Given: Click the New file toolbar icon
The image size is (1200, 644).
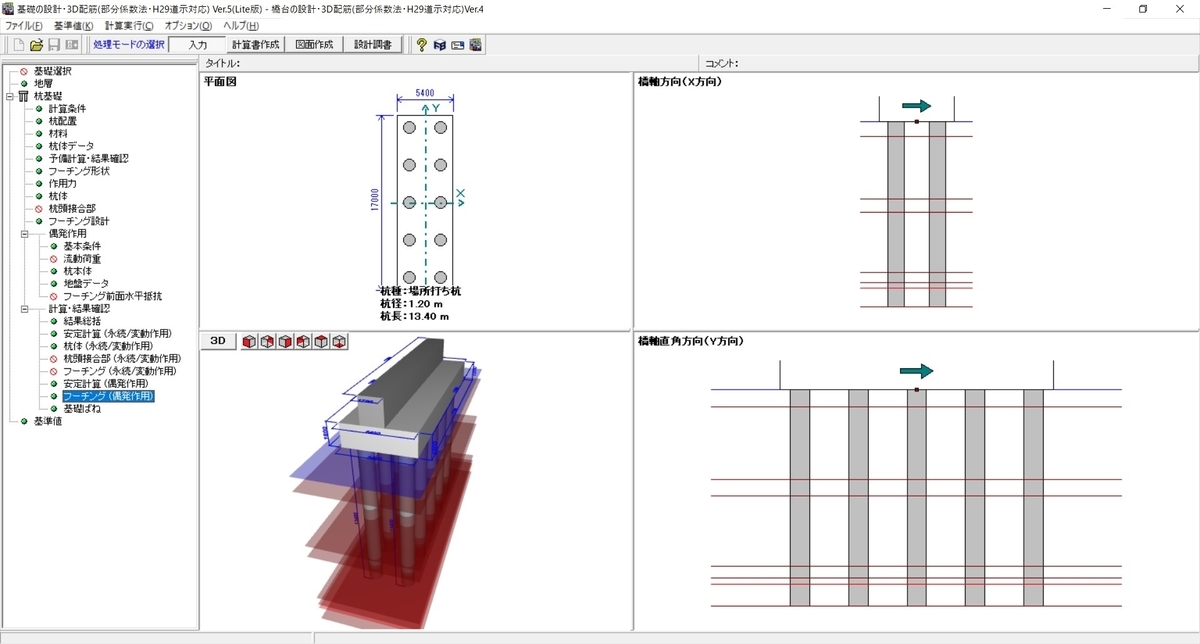Looking at the screenshot, I should click(x=19, y=45).
